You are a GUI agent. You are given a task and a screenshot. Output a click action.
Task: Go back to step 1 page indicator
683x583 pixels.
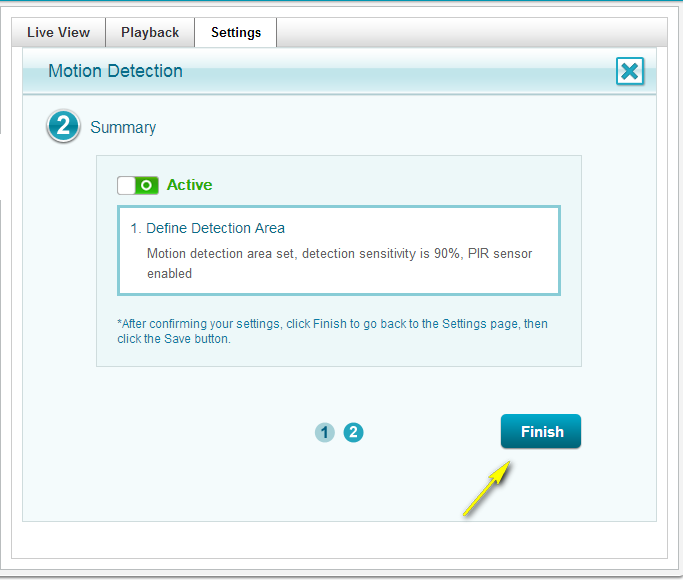coord(324,432)
